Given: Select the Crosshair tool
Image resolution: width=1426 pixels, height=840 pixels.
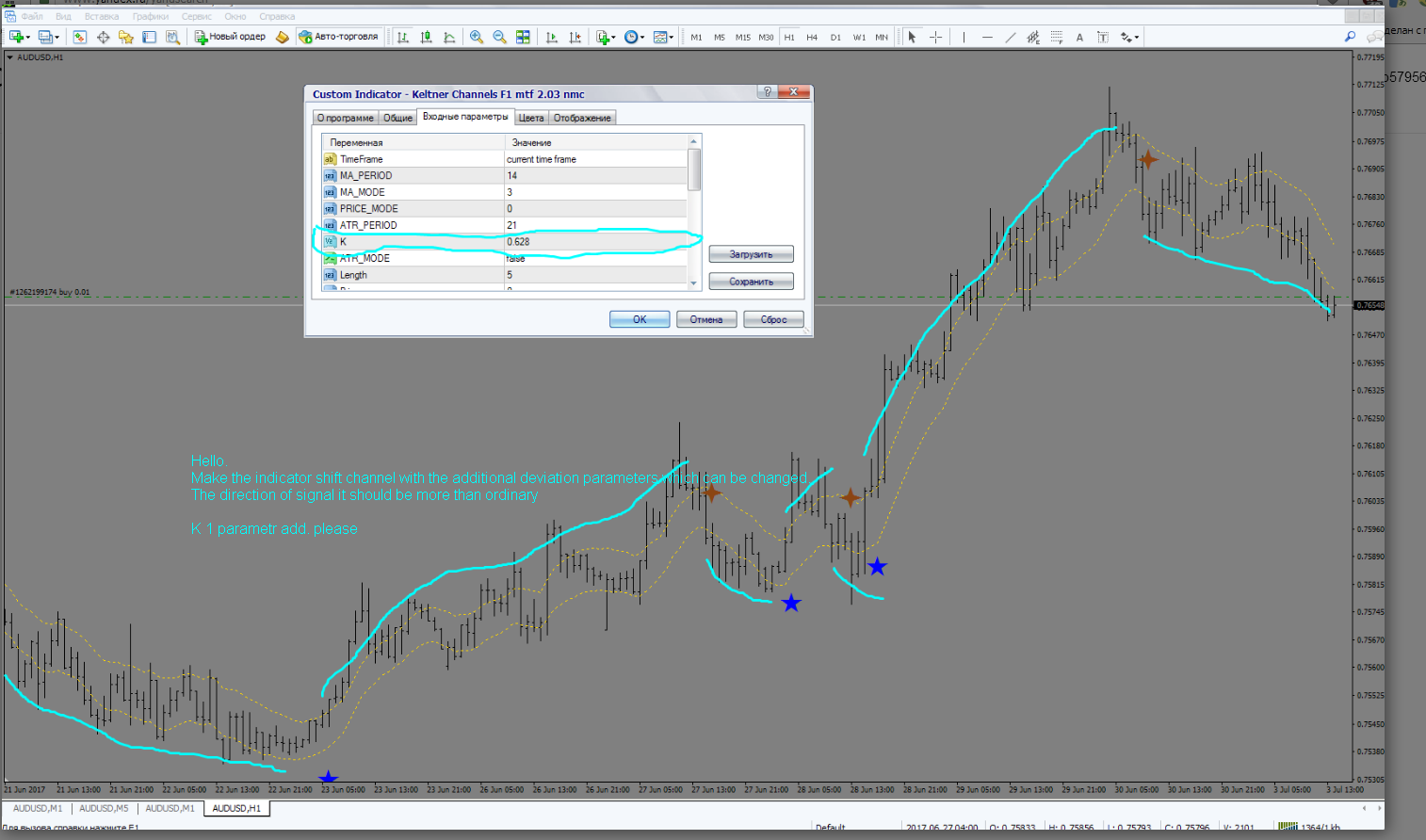Looking at the screenshot, I should (935, 37).
